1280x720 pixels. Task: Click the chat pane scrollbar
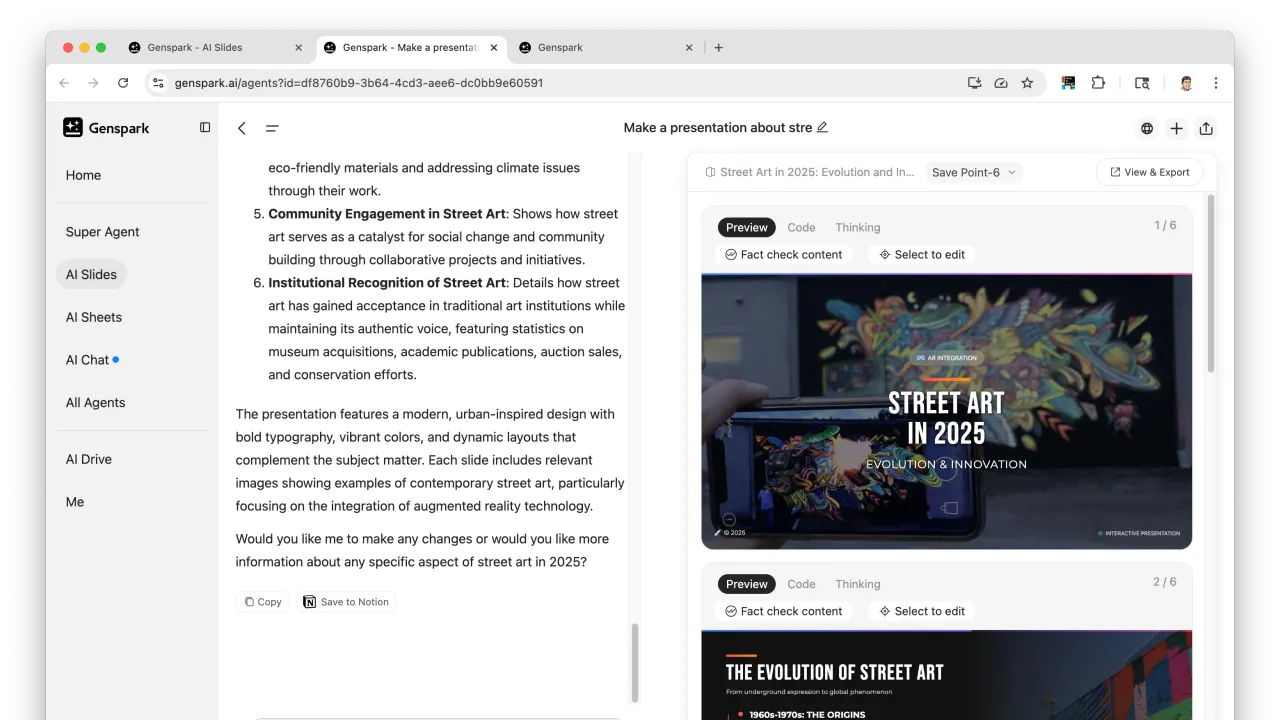634,662
